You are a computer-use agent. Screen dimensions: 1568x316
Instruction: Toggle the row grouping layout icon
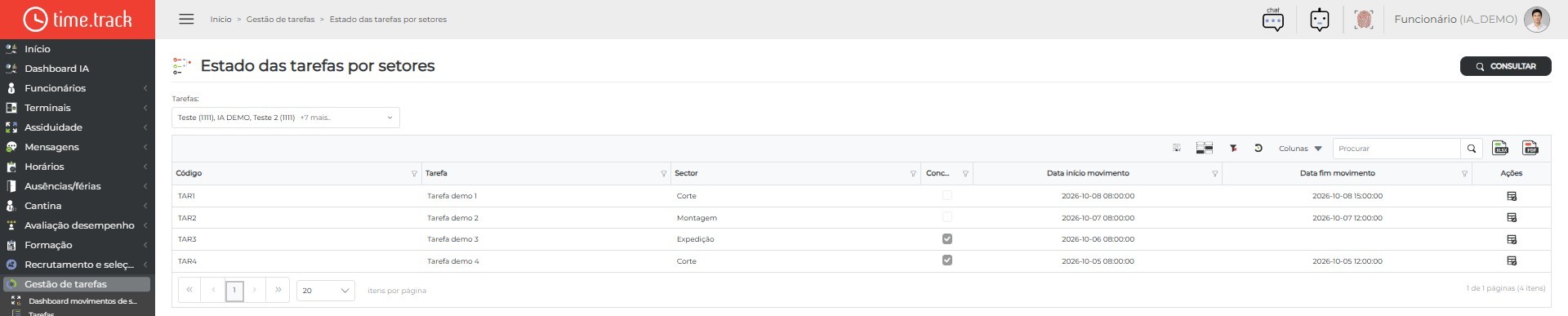[x=1205, y=148]
